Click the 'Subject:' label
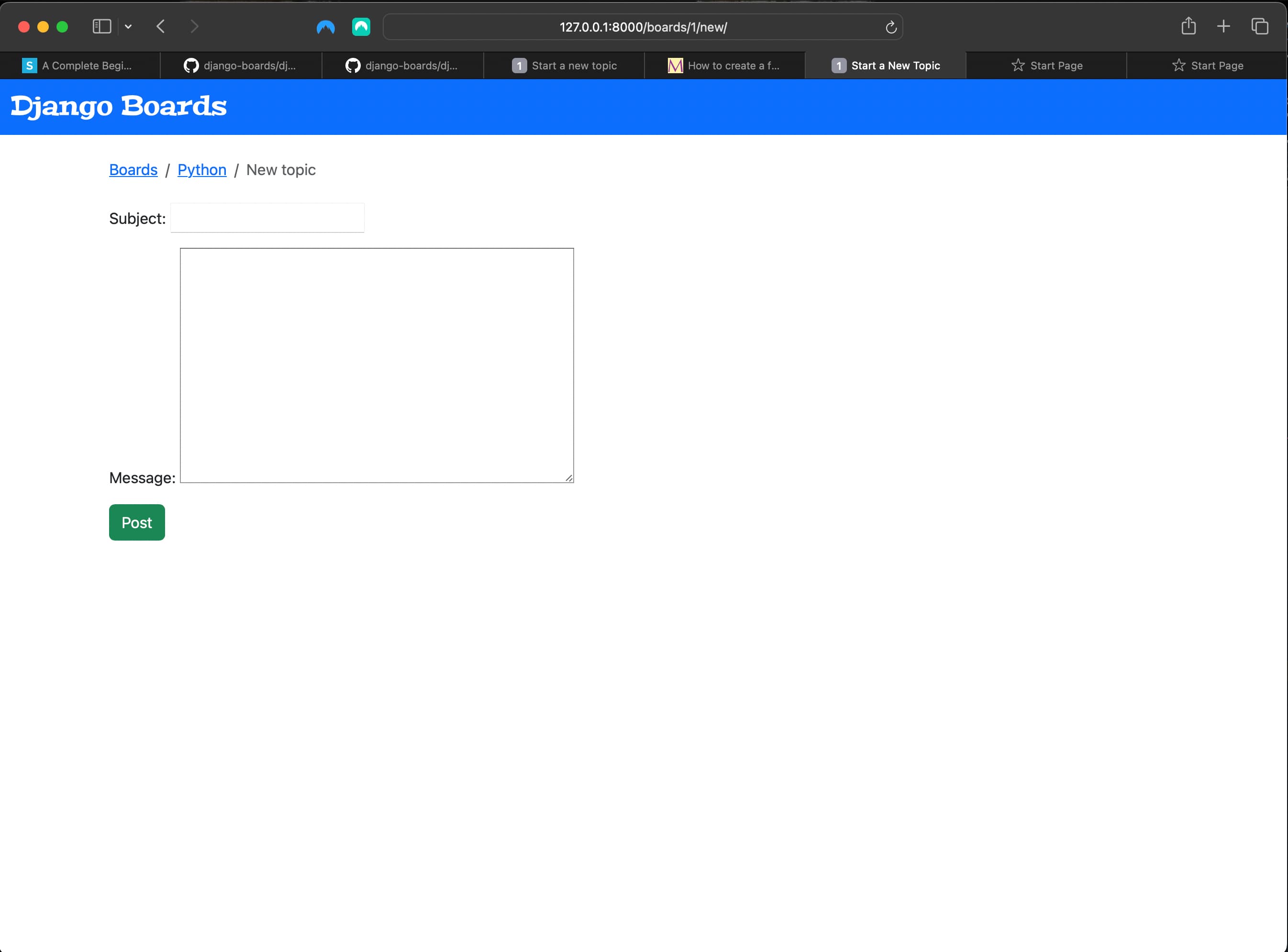This screenshot has width=1288, height=952. pos(137,219)
